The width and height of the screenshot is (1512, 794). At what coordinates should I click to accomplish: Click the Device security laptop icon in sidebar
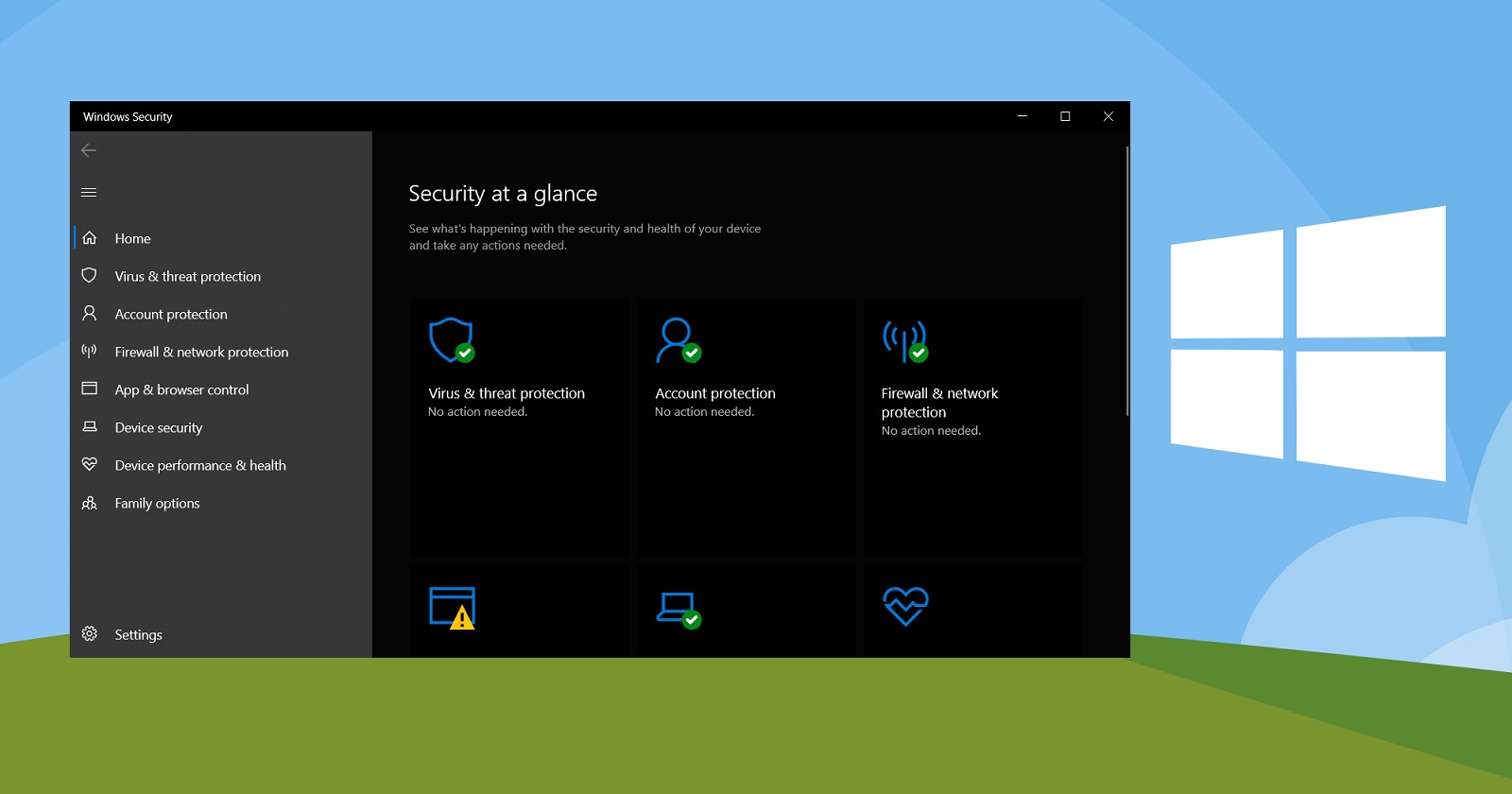(90, 426)
